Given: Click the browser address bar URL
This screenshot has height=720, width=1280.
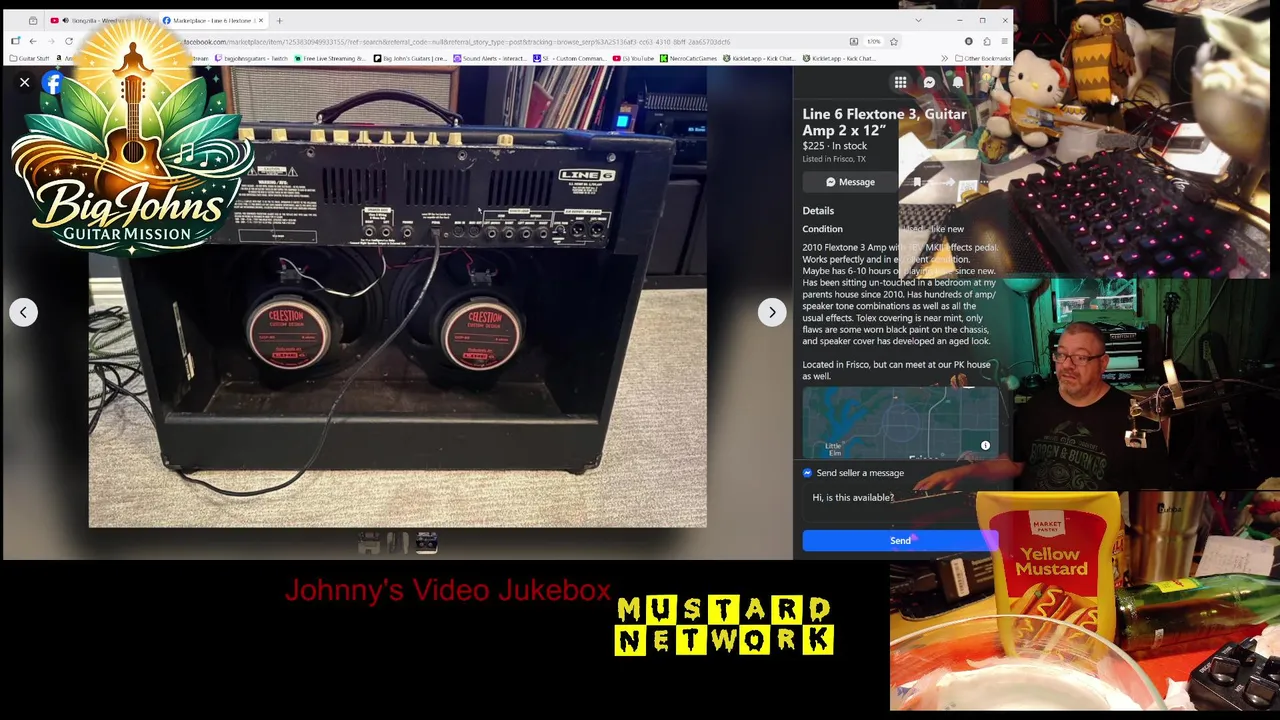Looking at the screenshot, I should coord(456,42).
